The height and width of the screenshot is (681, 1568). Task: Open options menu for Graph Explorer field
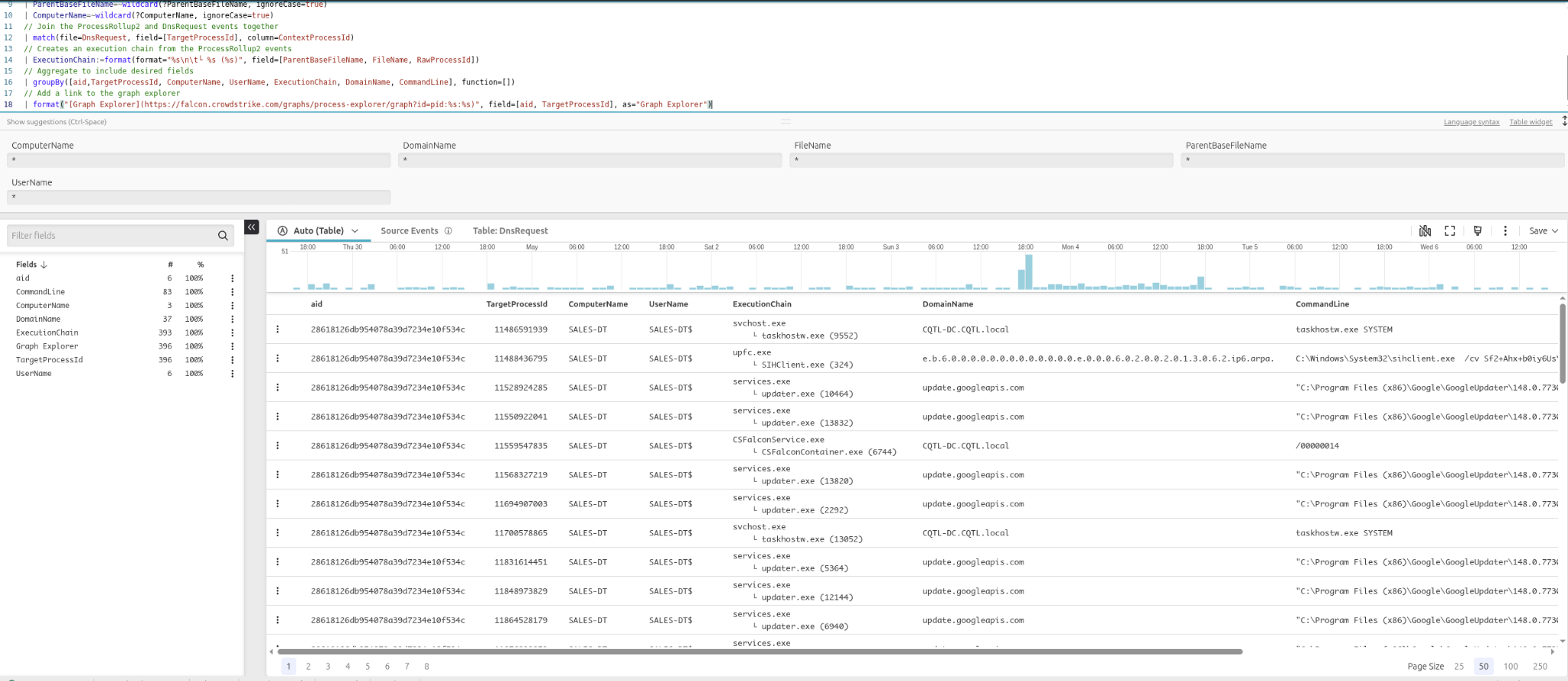point(232,346)
